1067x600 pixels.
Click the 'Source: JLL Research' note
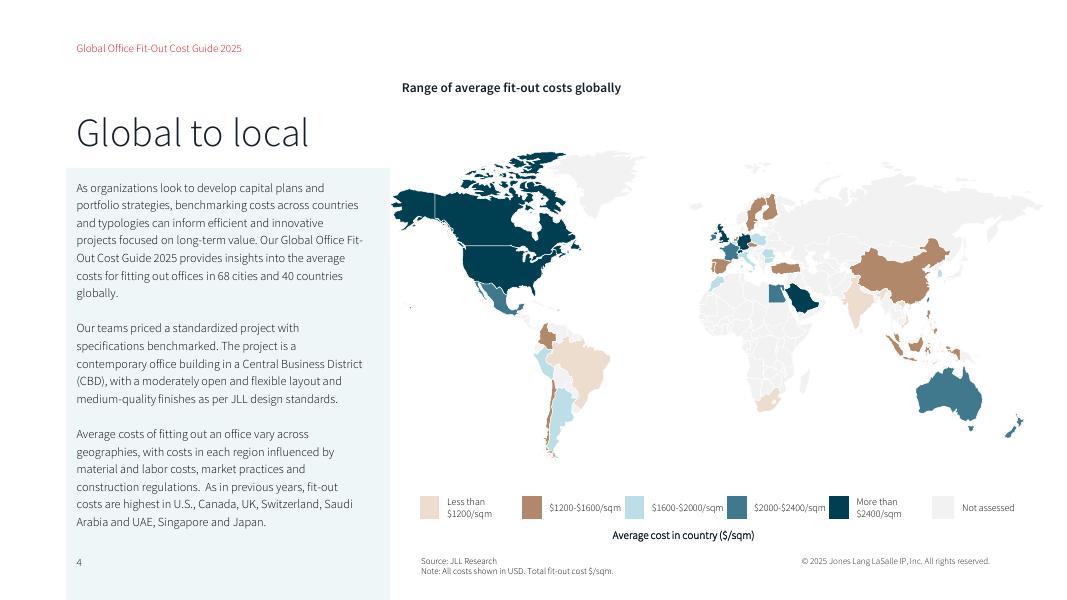pos(459,561)
